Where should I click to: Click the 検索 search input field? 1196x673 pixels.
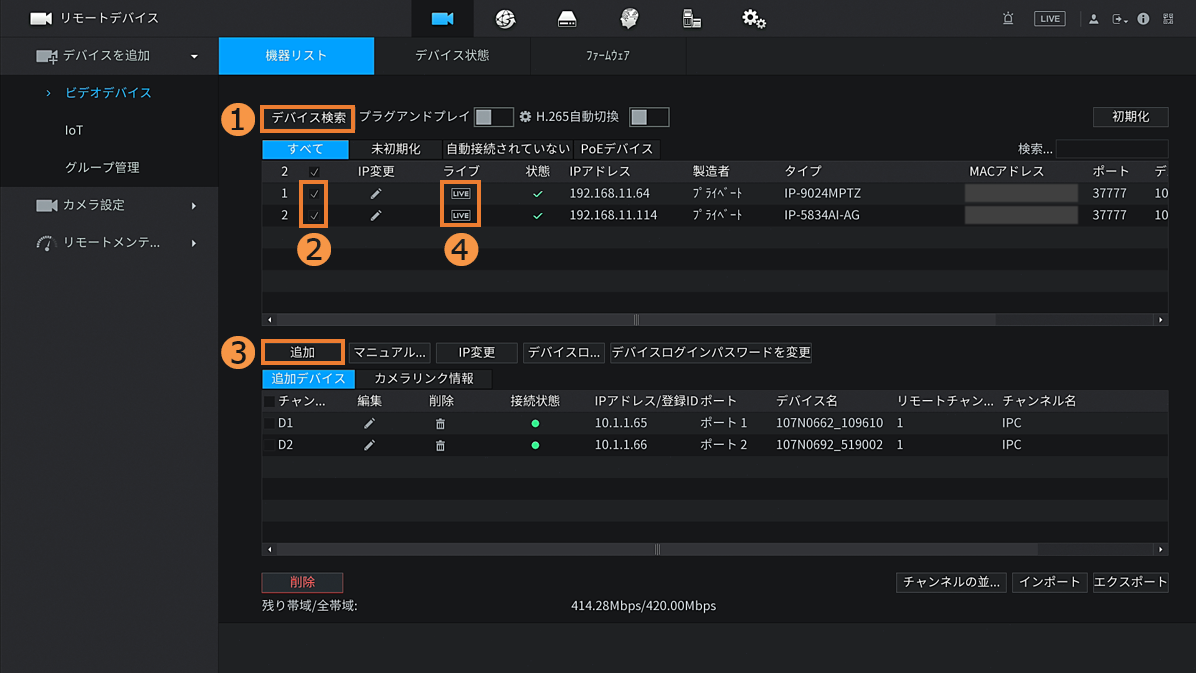(1110, 149)
